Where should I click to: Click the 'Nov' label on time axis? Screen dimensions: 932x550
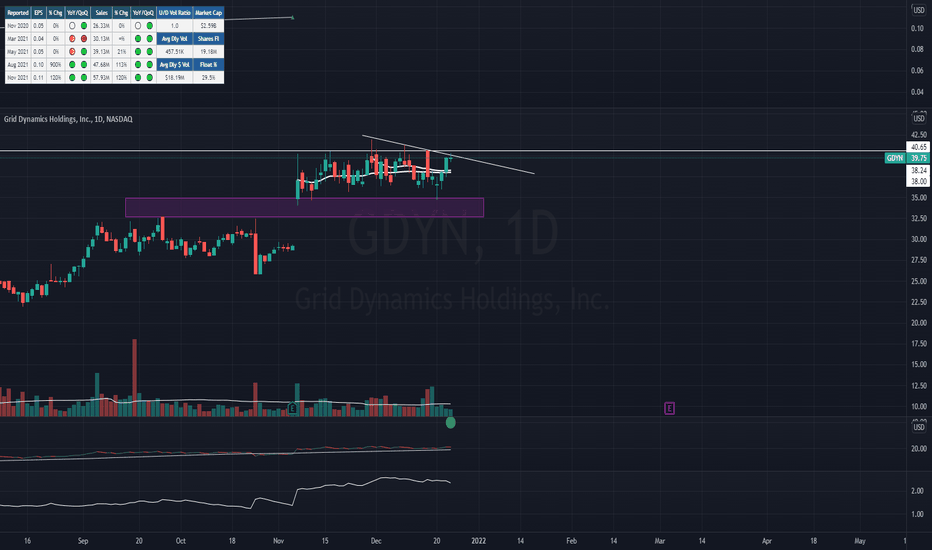click(278, 541)
